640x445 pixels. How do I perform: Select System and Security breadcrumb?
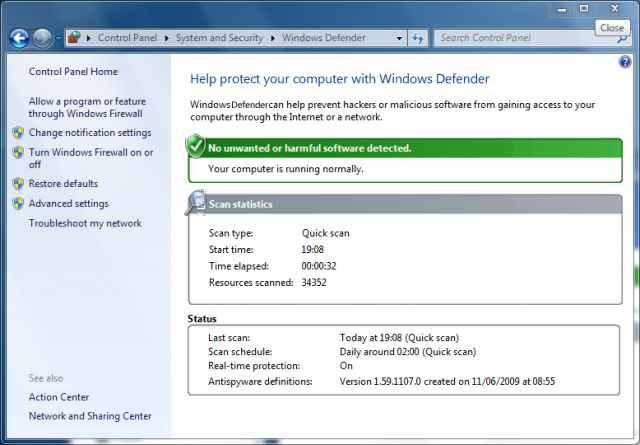pyautogui.click(x=222, y=38)
